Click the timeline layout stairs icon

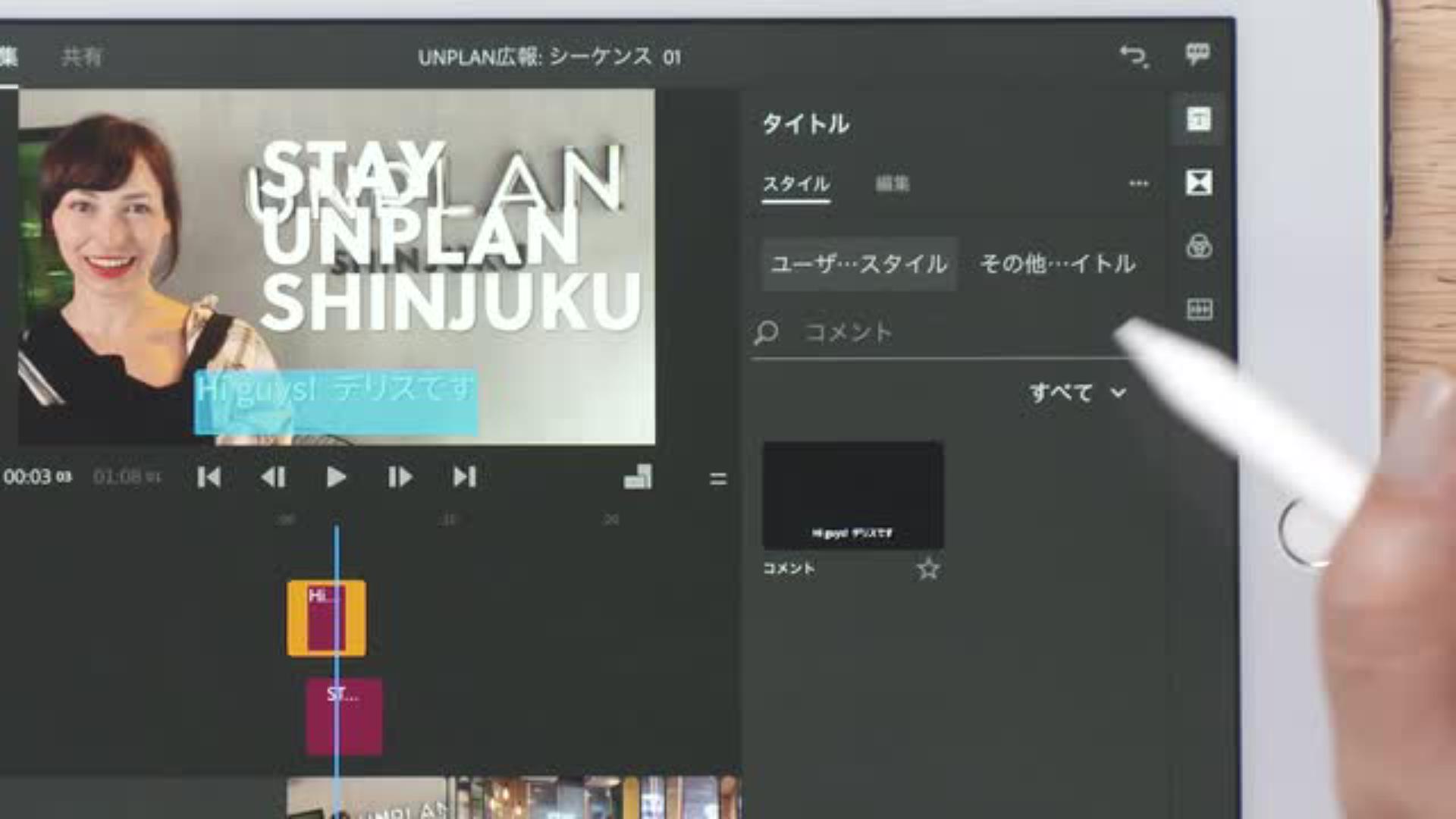pyautogui.click(x=638, y=477)
